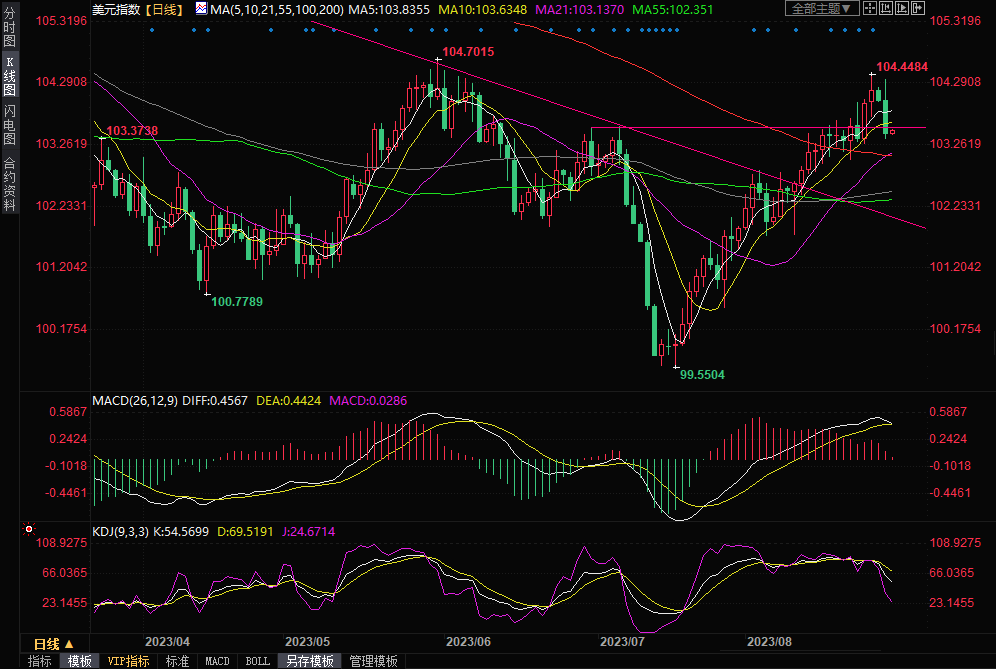Click the 【日线】 period label in chart title

click(164, 9)
